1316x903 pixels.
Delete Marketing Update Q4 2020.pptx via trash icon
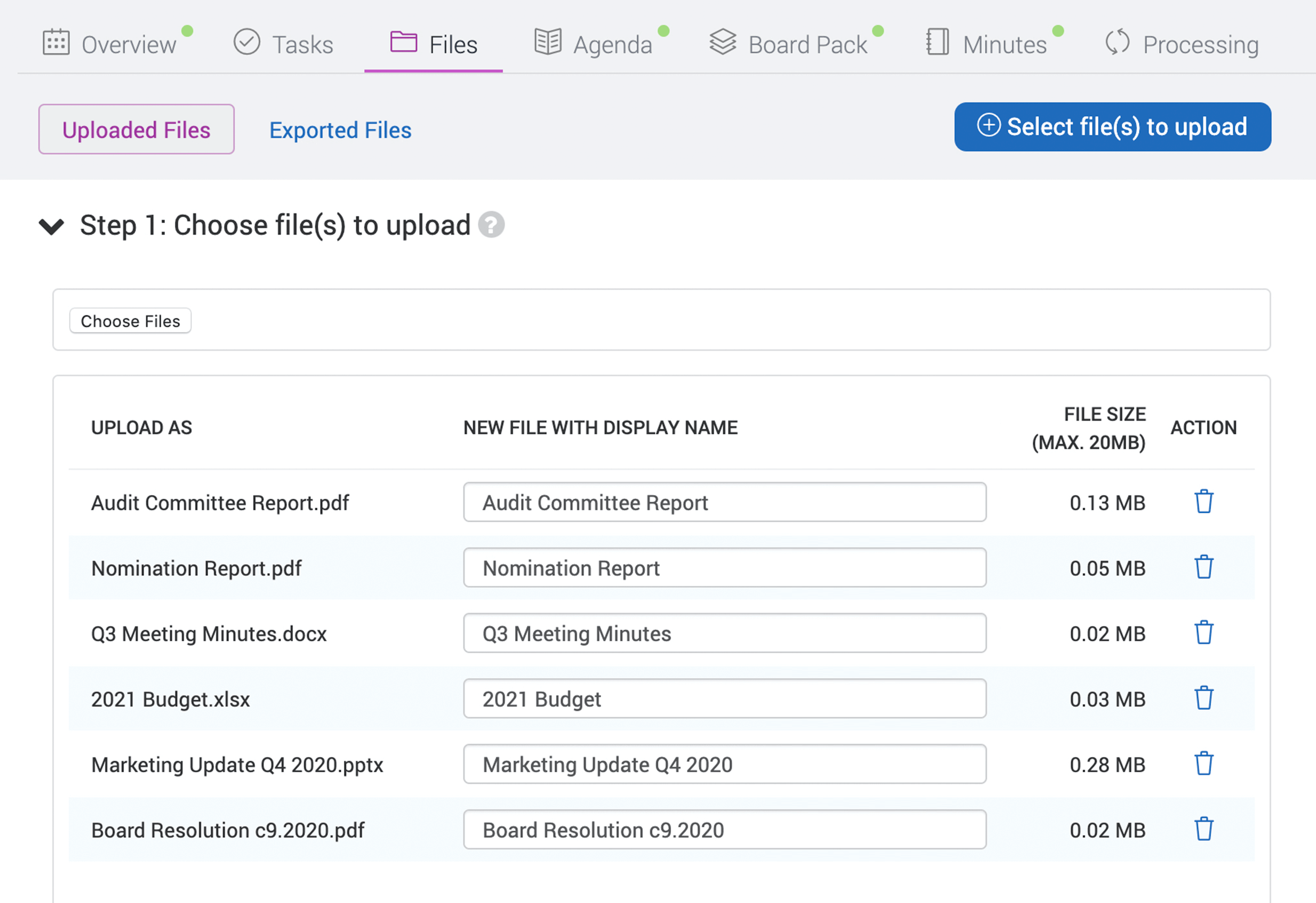(x=1204, y=764)
